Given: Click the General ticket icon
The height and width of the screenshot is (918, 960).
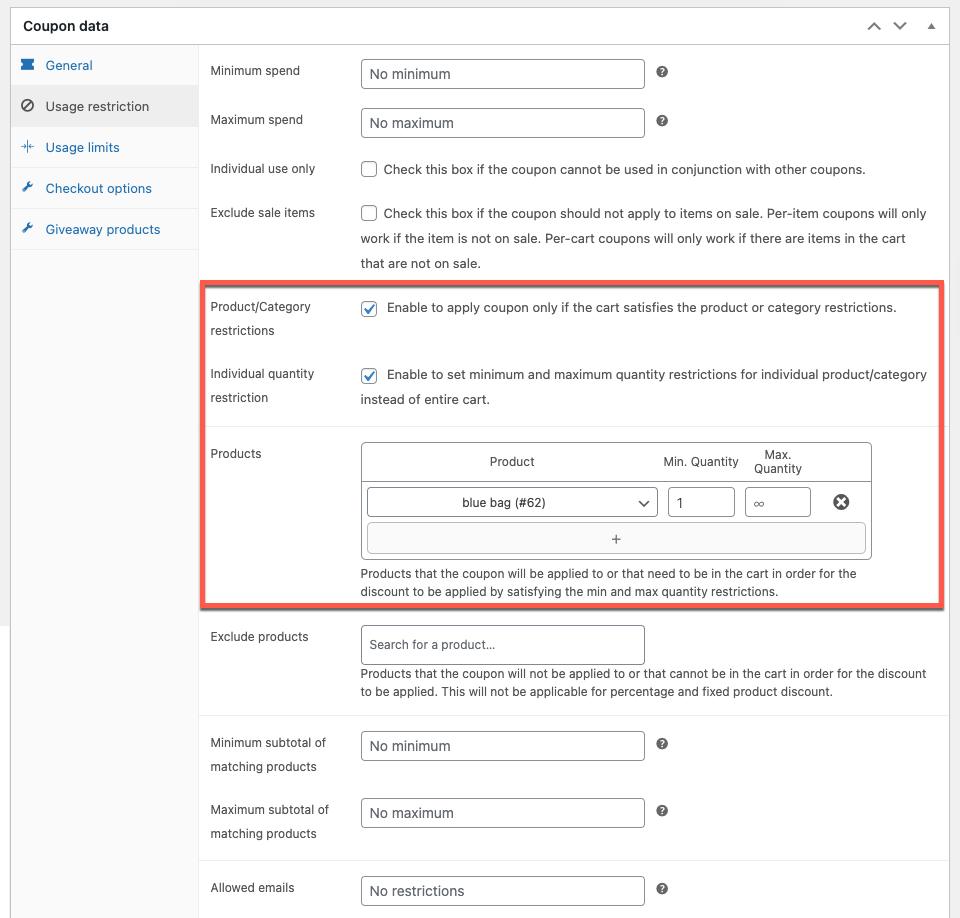Looking at the screenshot, I should [x=28, y=64].
